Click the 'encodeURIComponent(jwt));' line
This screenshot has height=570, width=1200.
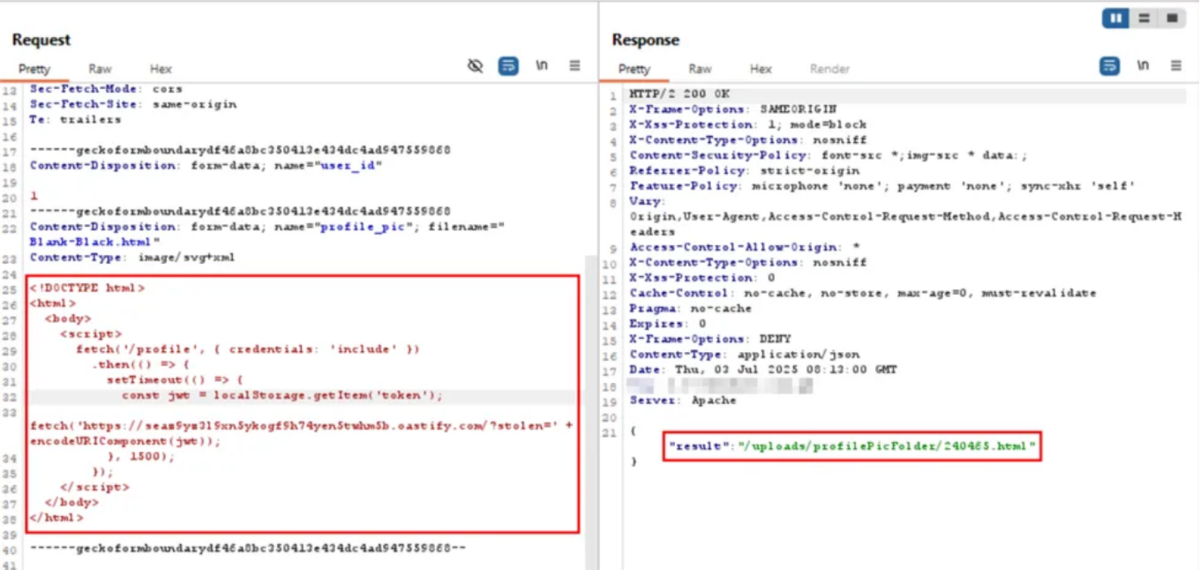tap(125, 440)
